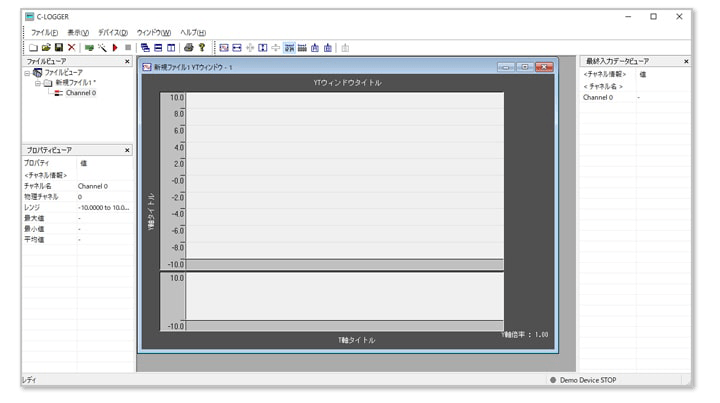Click the printer icon in toolbar
Screen dimensions: 720x403
188,47
